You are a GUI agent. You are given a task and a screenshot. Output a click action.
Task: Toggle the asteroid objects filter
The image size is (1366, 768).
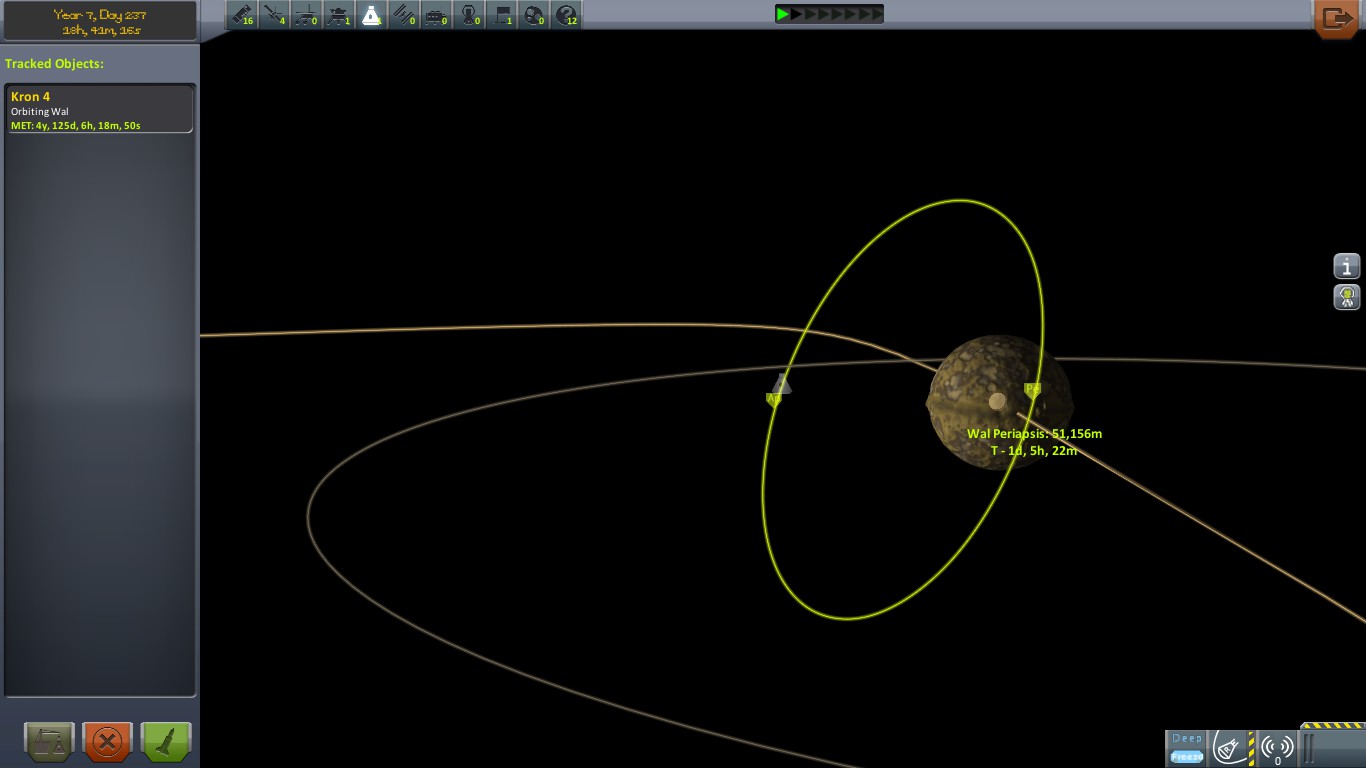534,15
